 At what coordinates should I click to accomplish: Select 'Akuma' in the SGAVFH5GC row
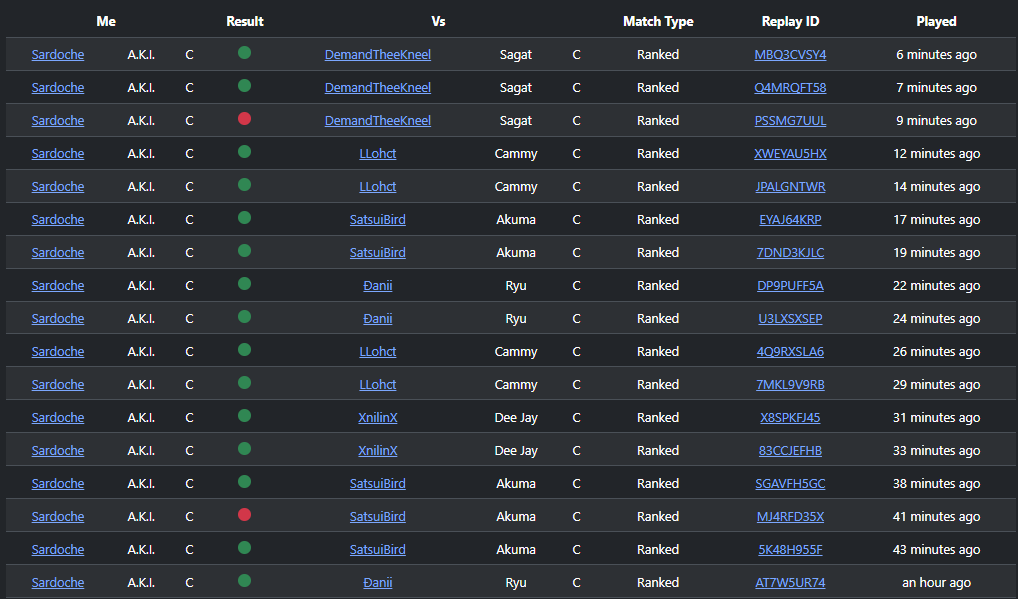(x=515, y=483)
